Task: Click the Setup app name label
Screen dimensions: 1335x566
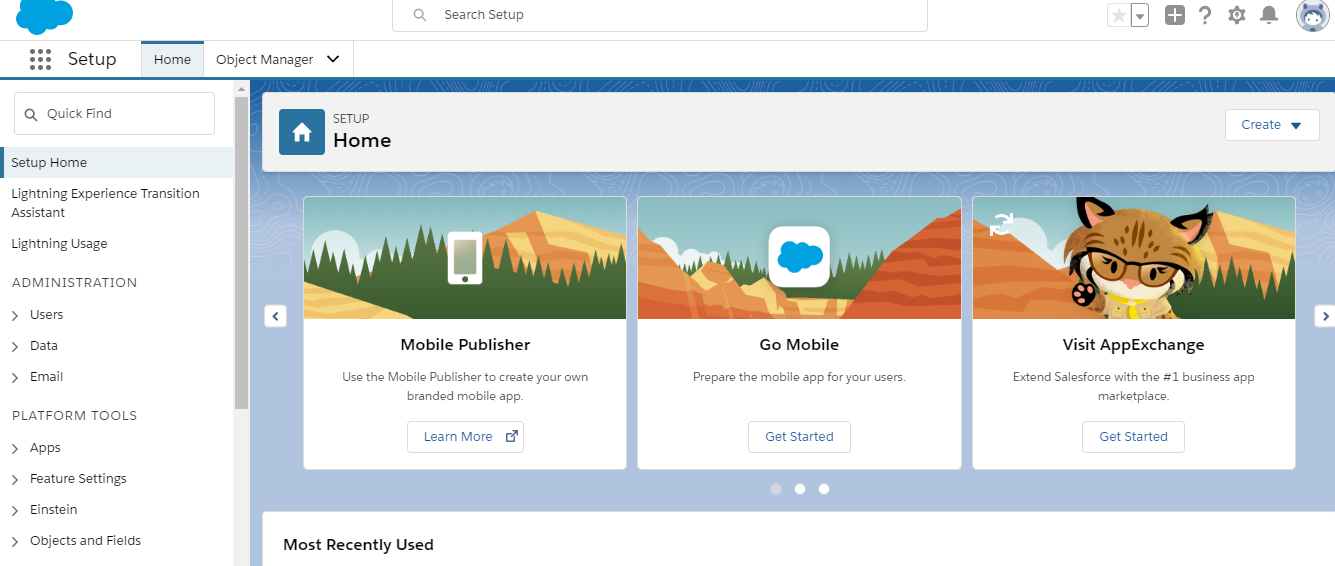Action: 92,59
